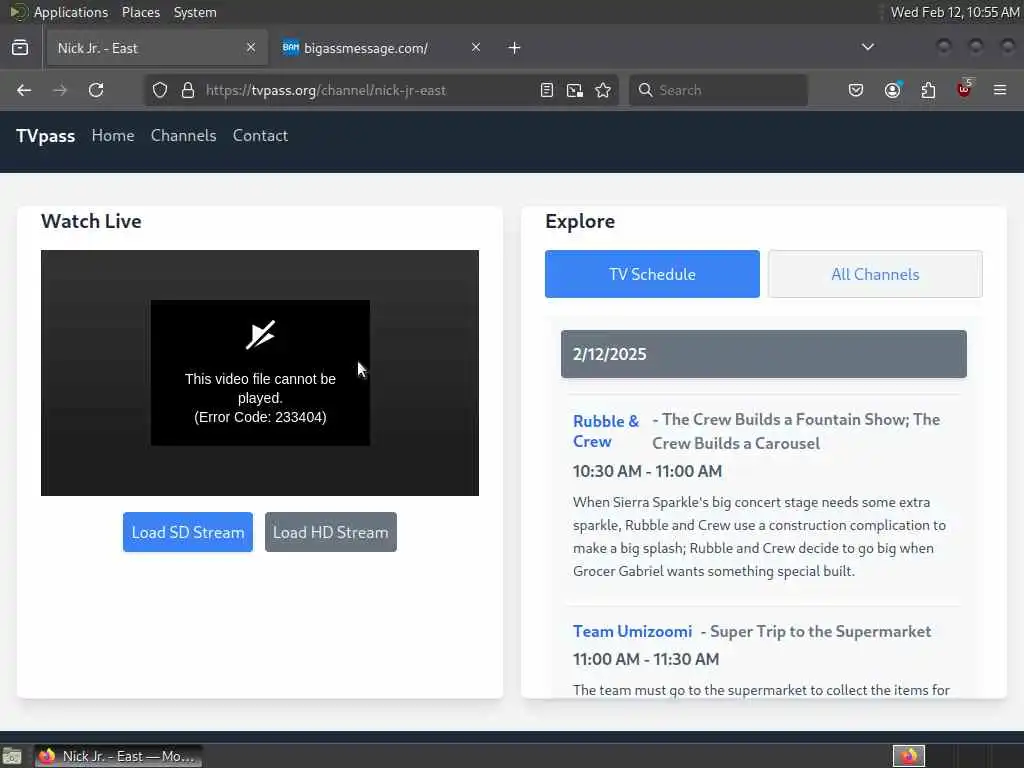Bookmark this page with the star icon
The height and width of the screenshot is (768, 1024).
click(603, 90)
